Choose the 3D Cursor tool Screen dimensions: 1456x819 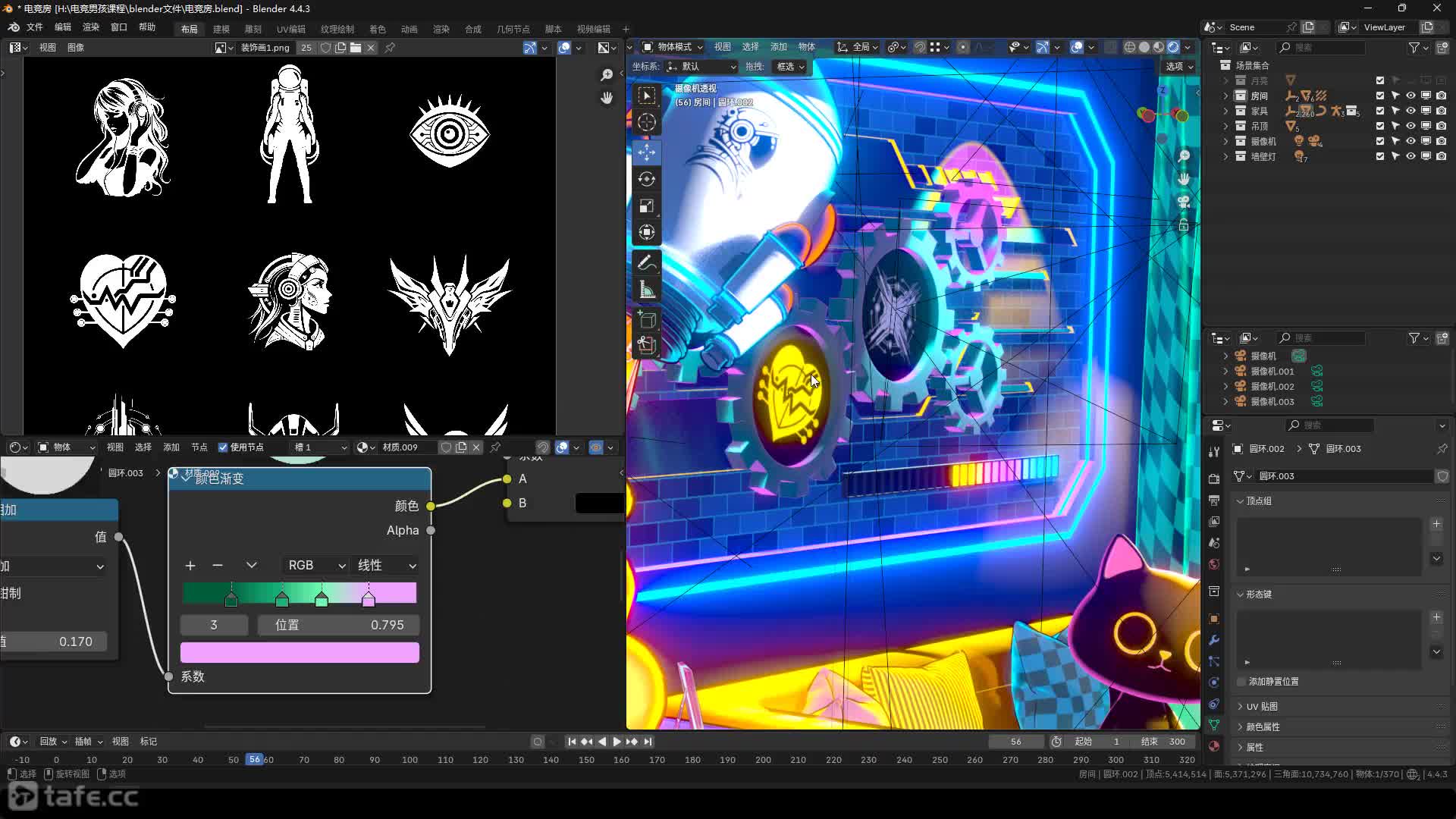pyautogui.click(x=646, y=122)
